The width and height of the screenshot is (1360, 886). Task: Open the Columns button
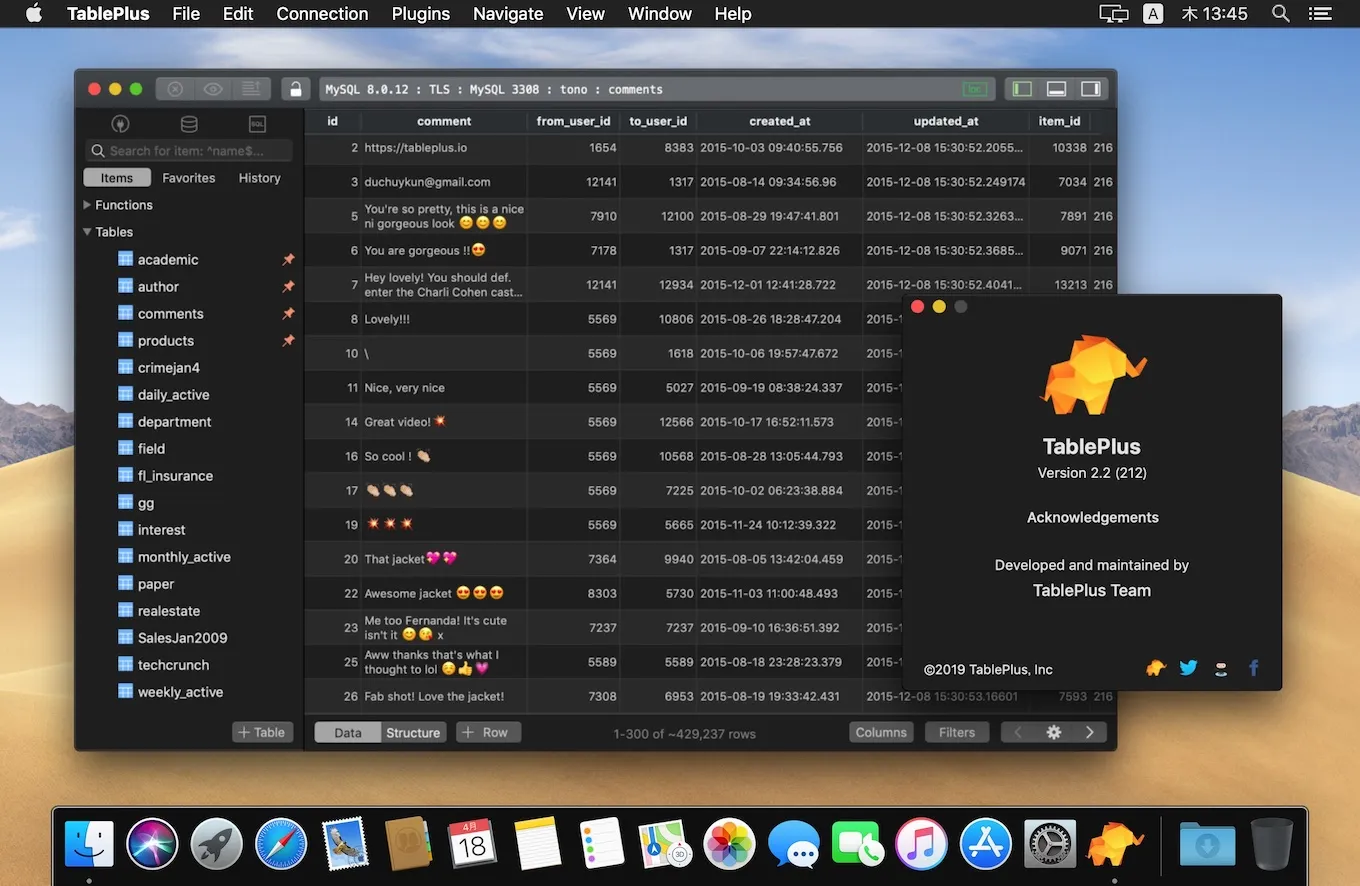881,732
